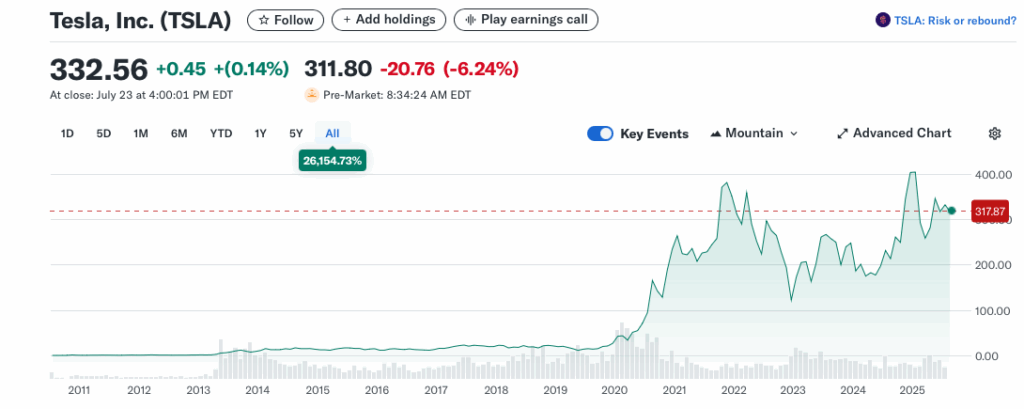Screen dimensions: 1024x409
Task: Open the 'TSLA: Risk or rebound?' link
Action: [x=952, y=19]
